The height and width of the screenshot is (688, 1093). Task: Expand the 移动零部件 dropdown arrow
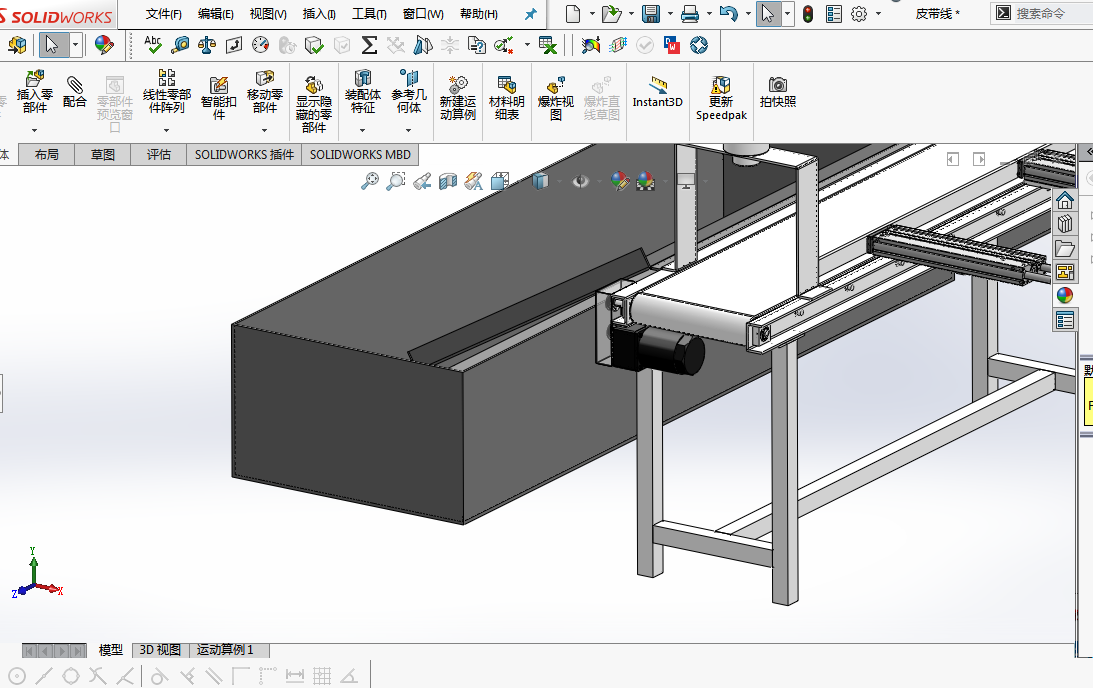[x=265, y=130]
